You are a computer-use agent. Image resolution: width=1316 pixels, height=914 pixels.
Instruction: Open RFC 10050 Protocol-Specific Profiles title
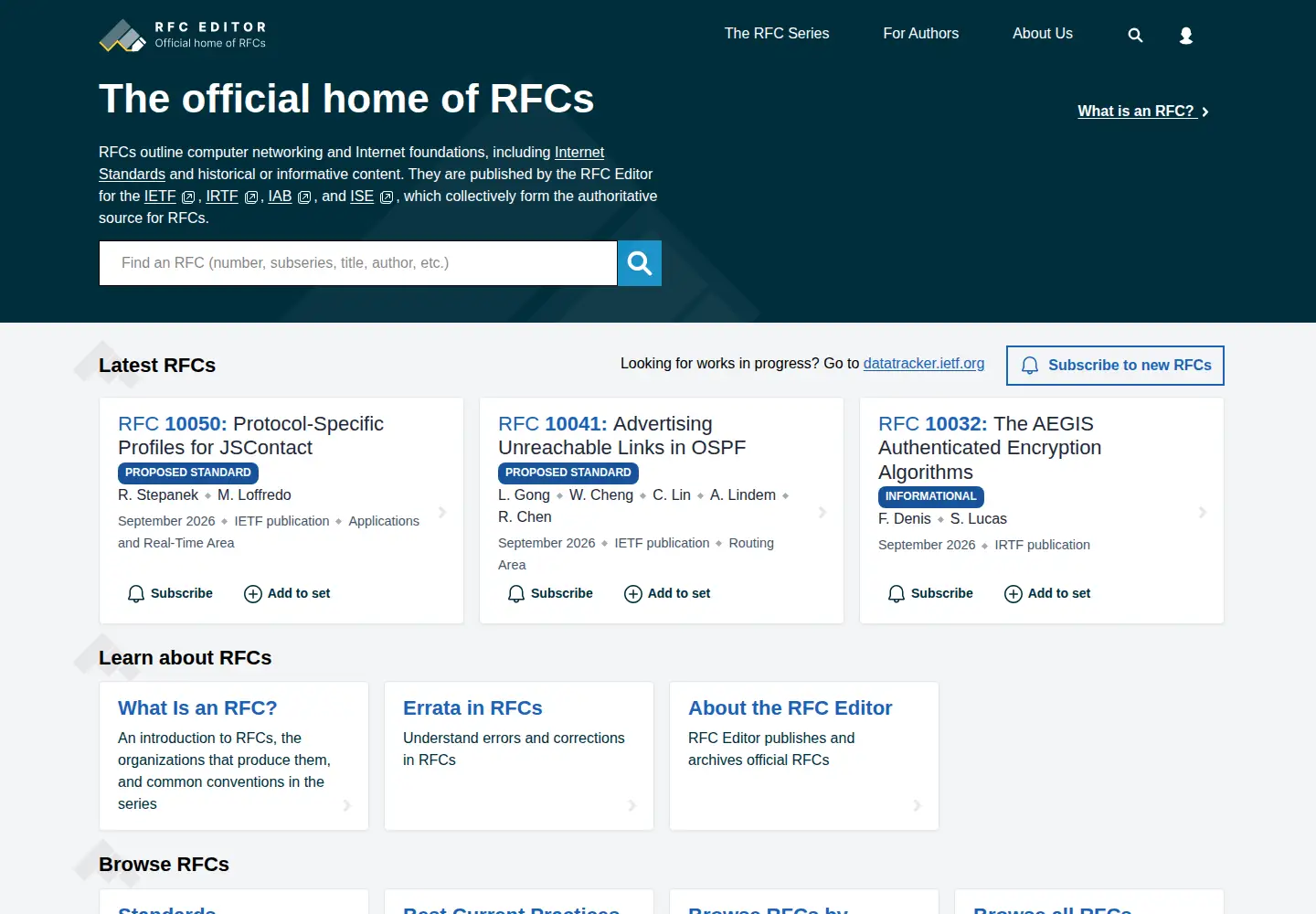250,436
